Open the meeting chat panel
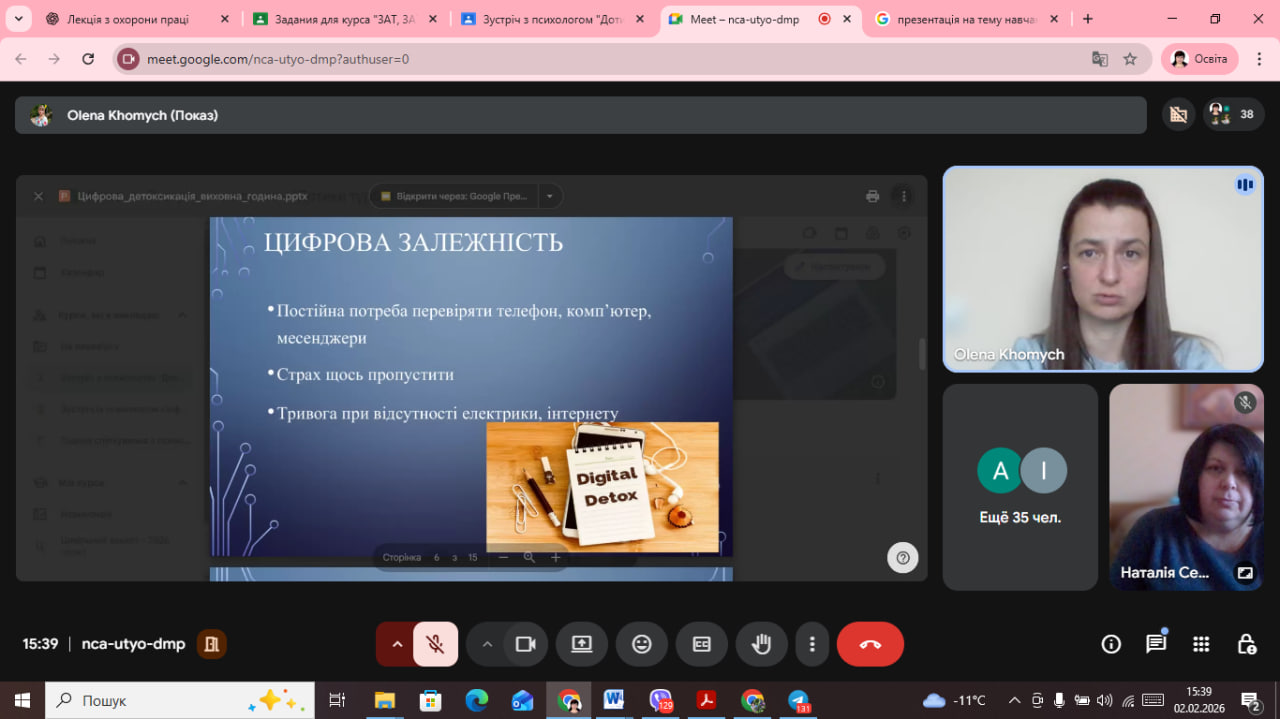 pyautogui.click(x=1156, y=644)
